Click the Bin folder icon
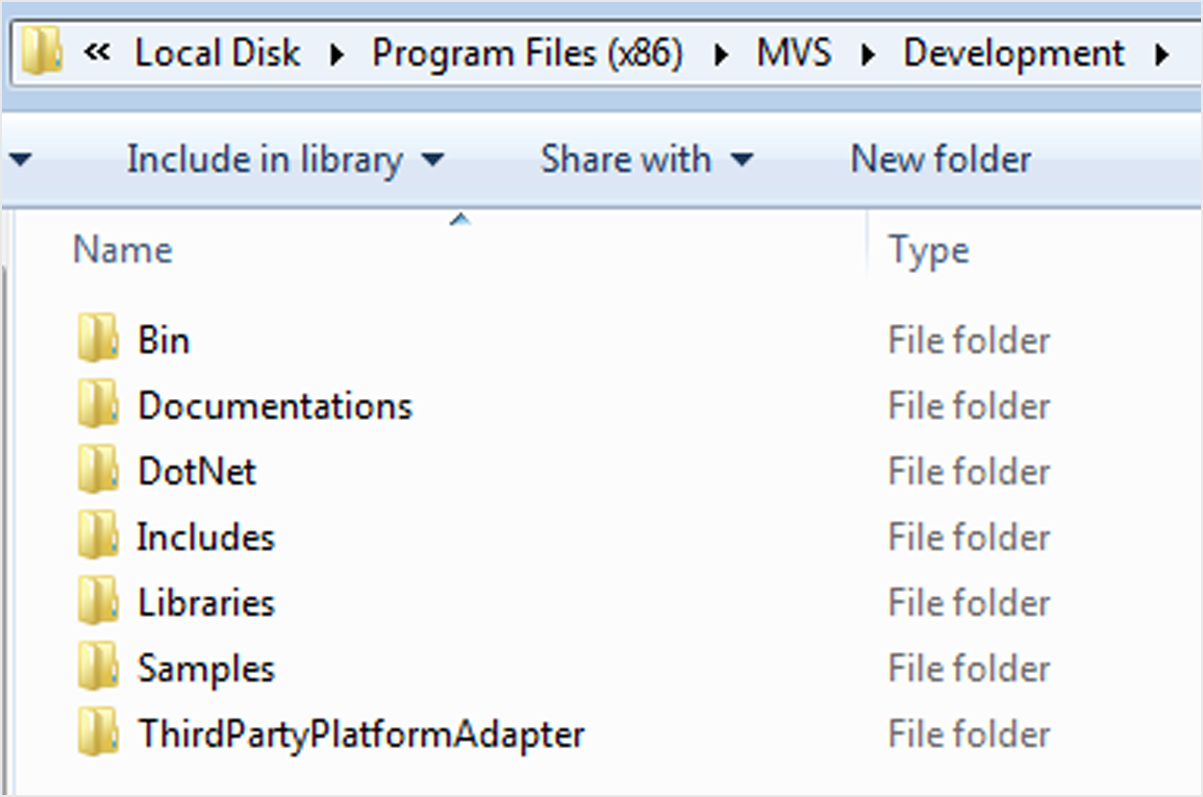This screenshot has width=1203, height=797. [x=98, y=340]
